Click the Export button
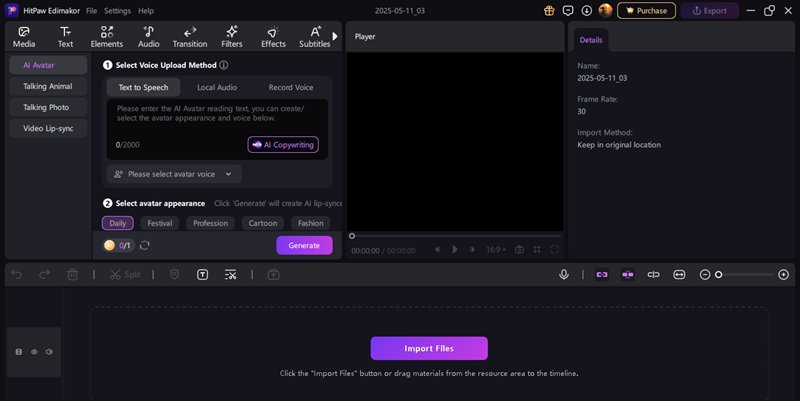800x401 pixels. [710, 11]
